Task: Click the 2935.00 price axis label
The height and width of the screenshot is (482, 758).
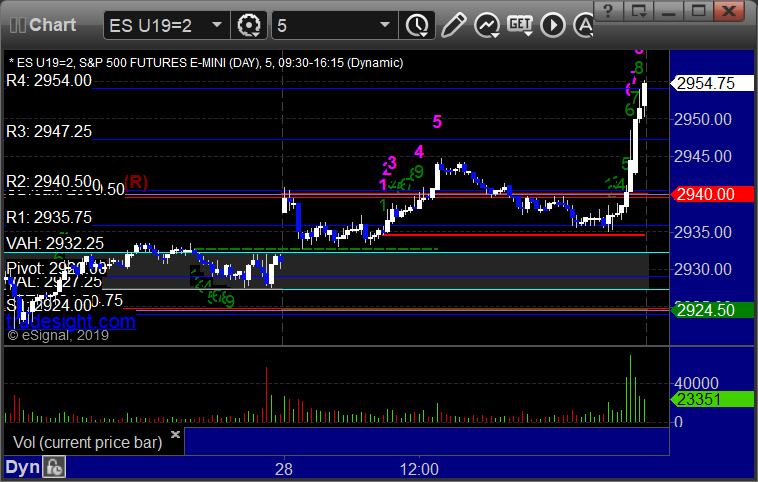Action: pyautogui.click(x=703, y=232)
